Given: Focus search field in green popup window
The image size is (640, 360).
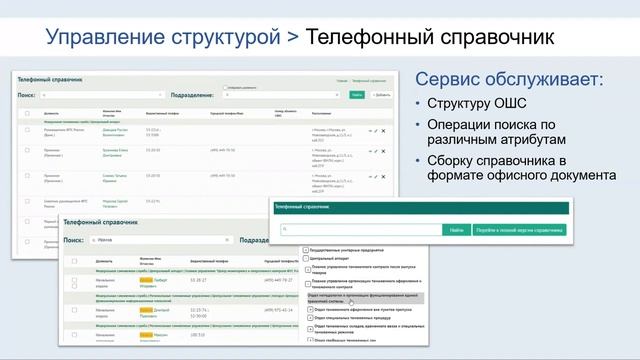Looking at the screenshot, I should [361, 230].
